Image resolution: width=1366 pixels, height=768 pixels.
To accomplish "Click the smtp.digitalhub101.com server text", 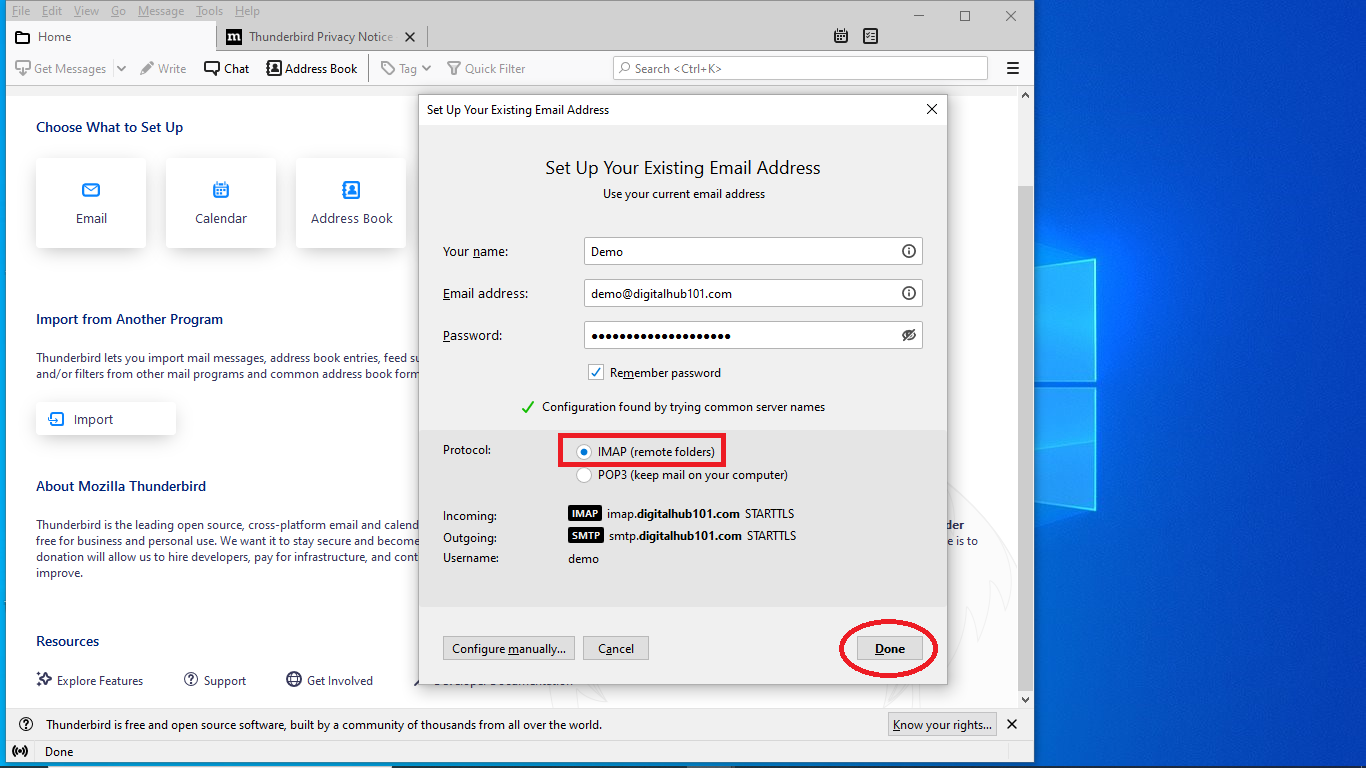I will tap(675, 535).
